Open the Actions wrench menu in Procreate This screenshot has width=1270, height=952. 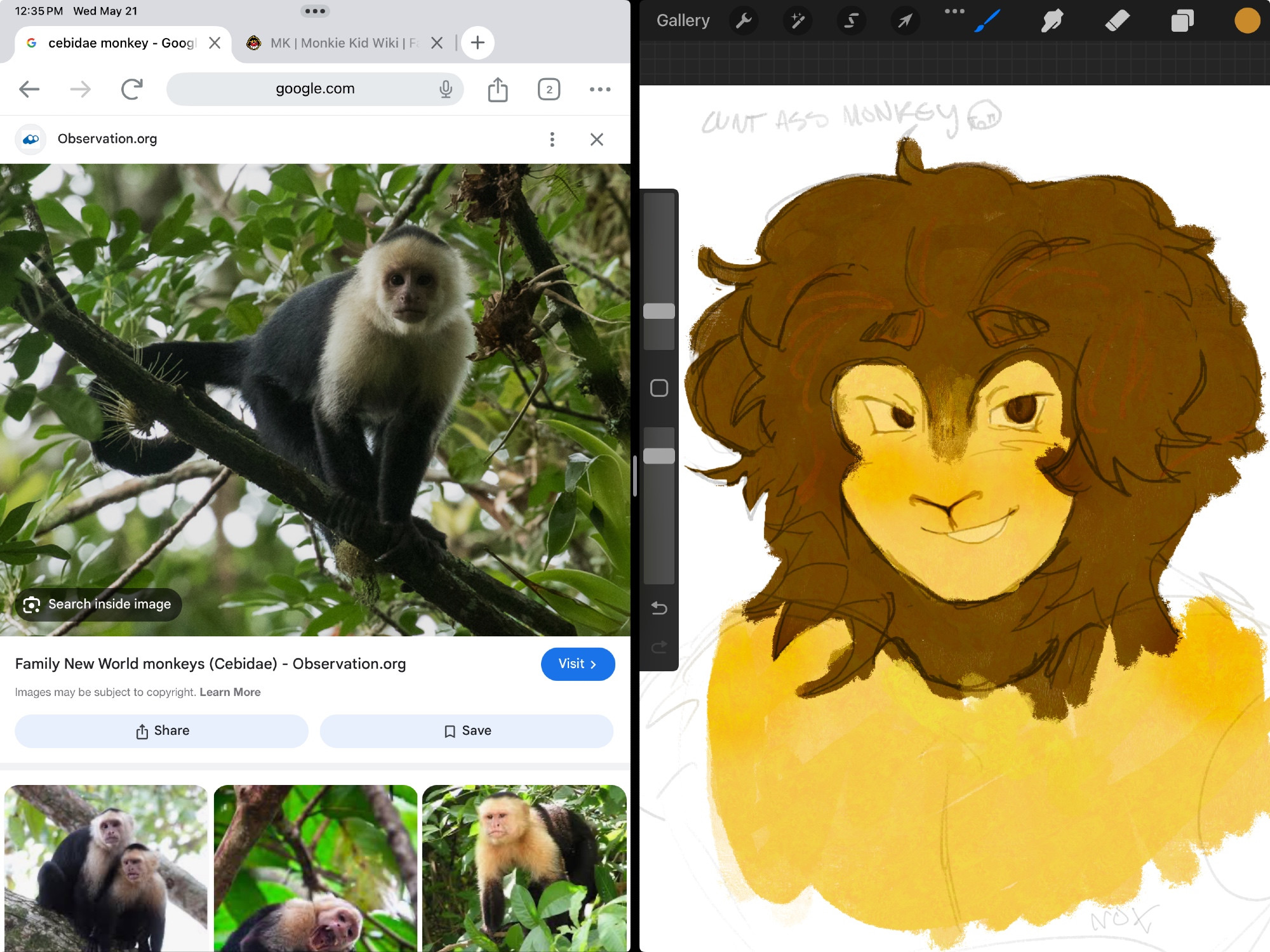click(x=743, y=21)
